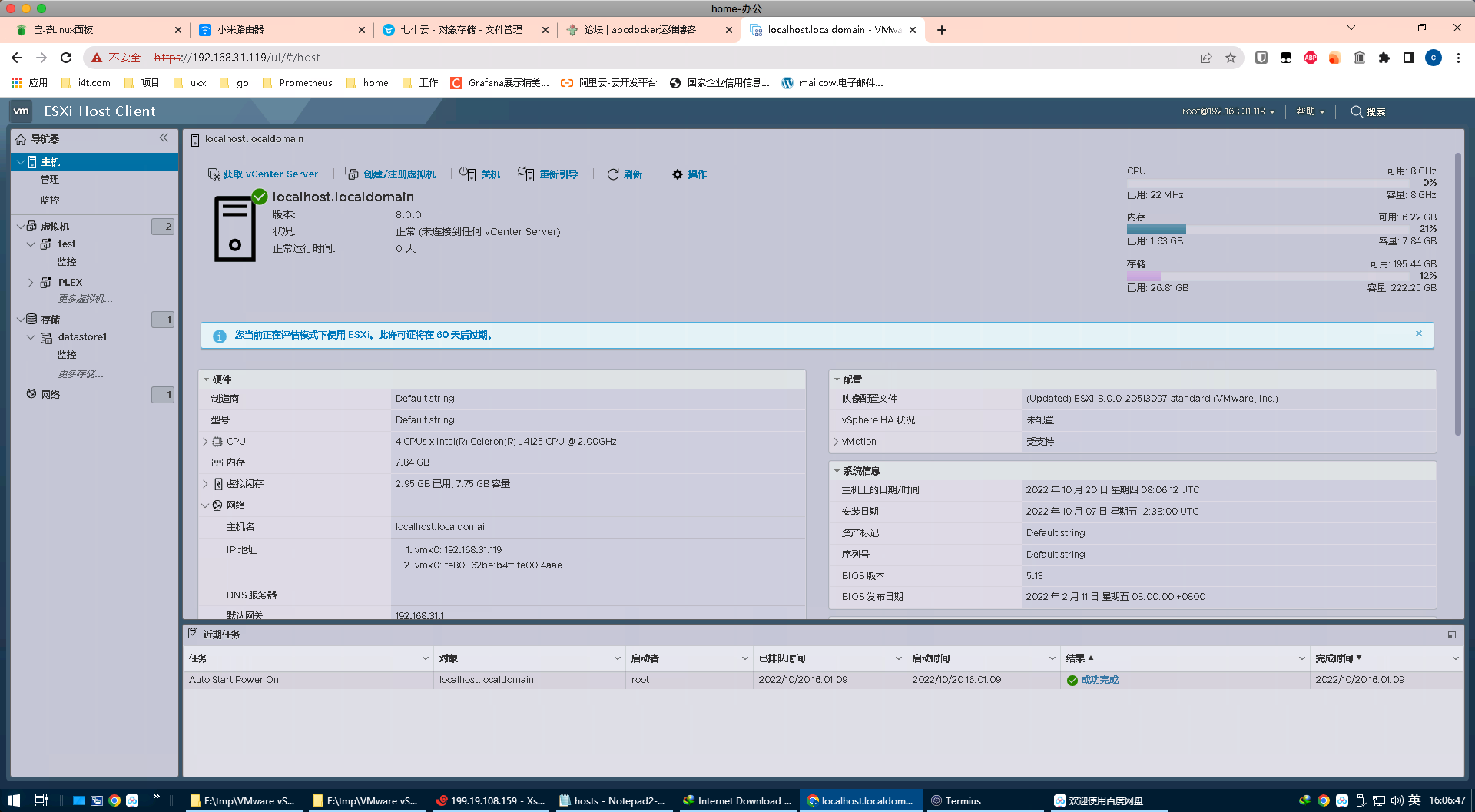
Task: Switch to 小米路由器 browser tab
Action: (x=281, y=30)
